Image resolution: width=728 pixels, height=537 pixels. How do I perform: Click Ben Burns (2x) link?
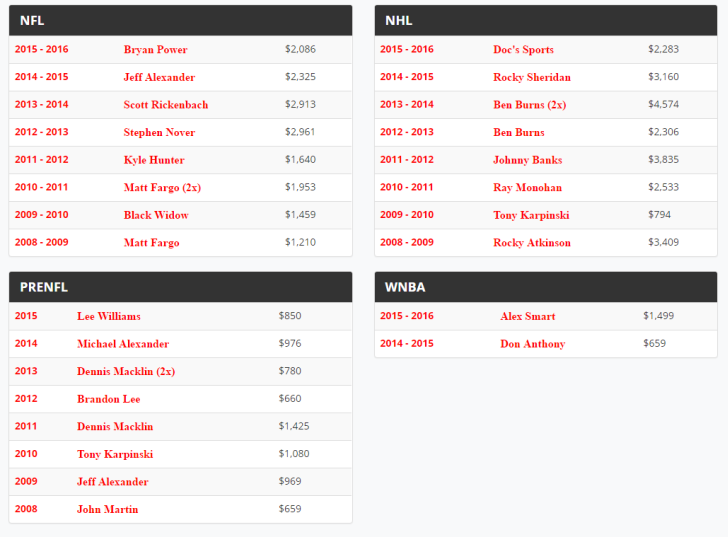[x=529, y=104]
